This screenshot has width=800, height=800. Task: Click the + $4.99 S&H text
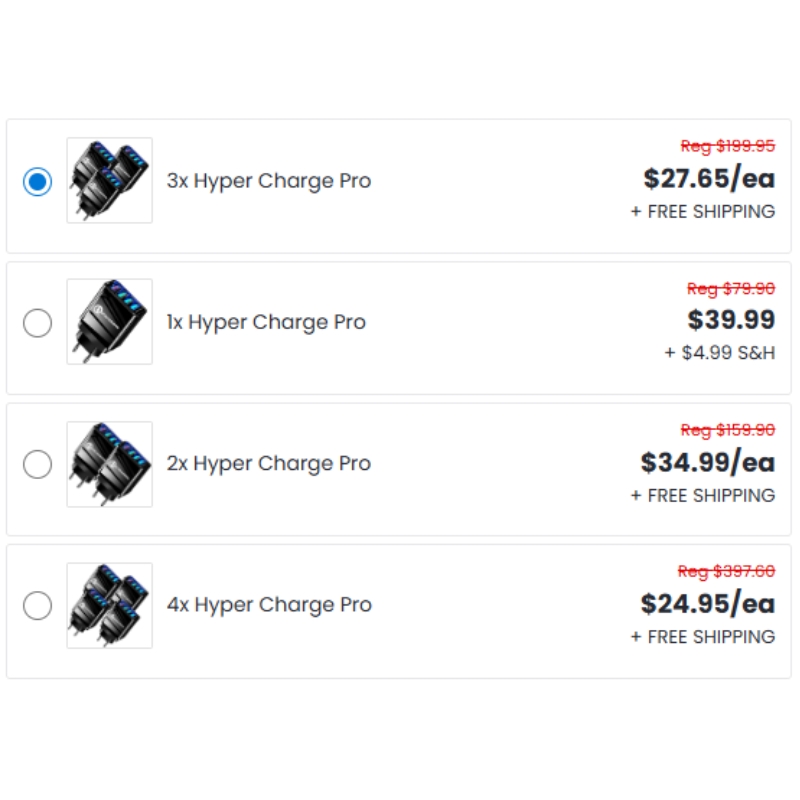coord(720,353)
